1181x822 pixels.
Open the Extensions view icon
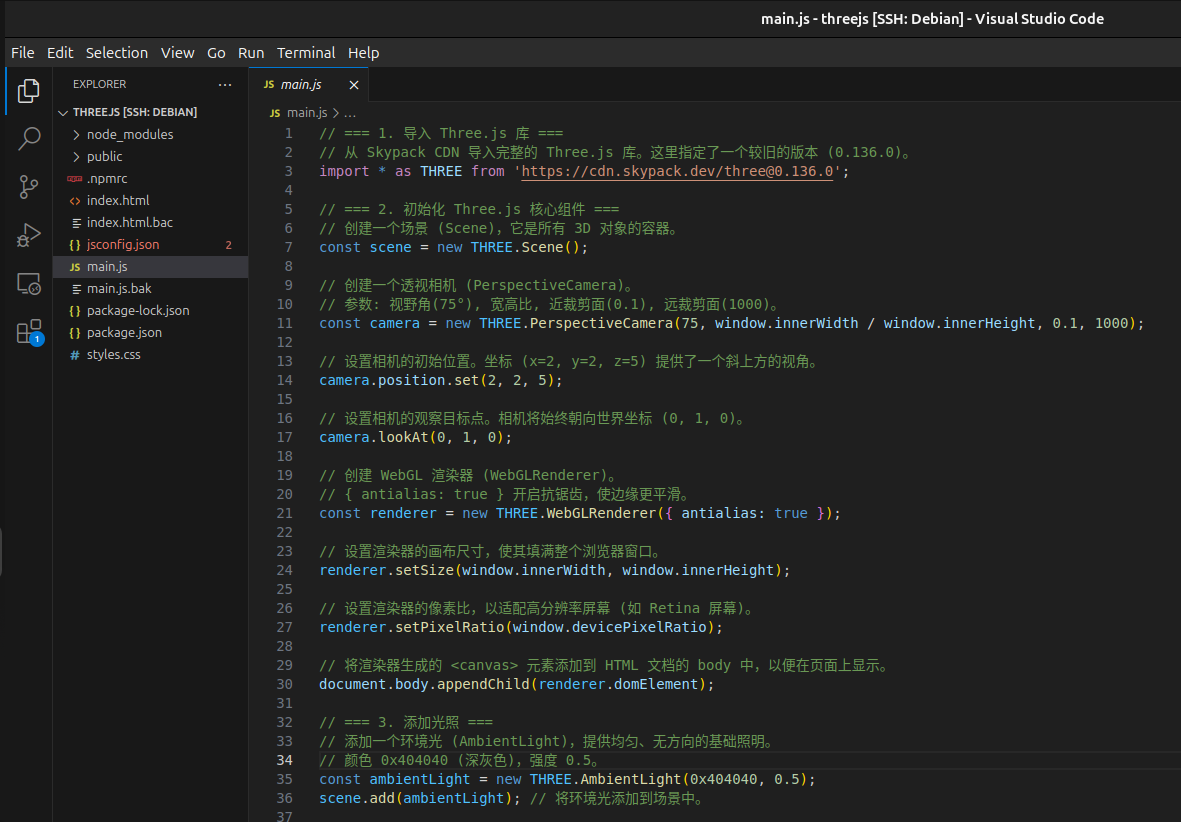pos(29,333)
